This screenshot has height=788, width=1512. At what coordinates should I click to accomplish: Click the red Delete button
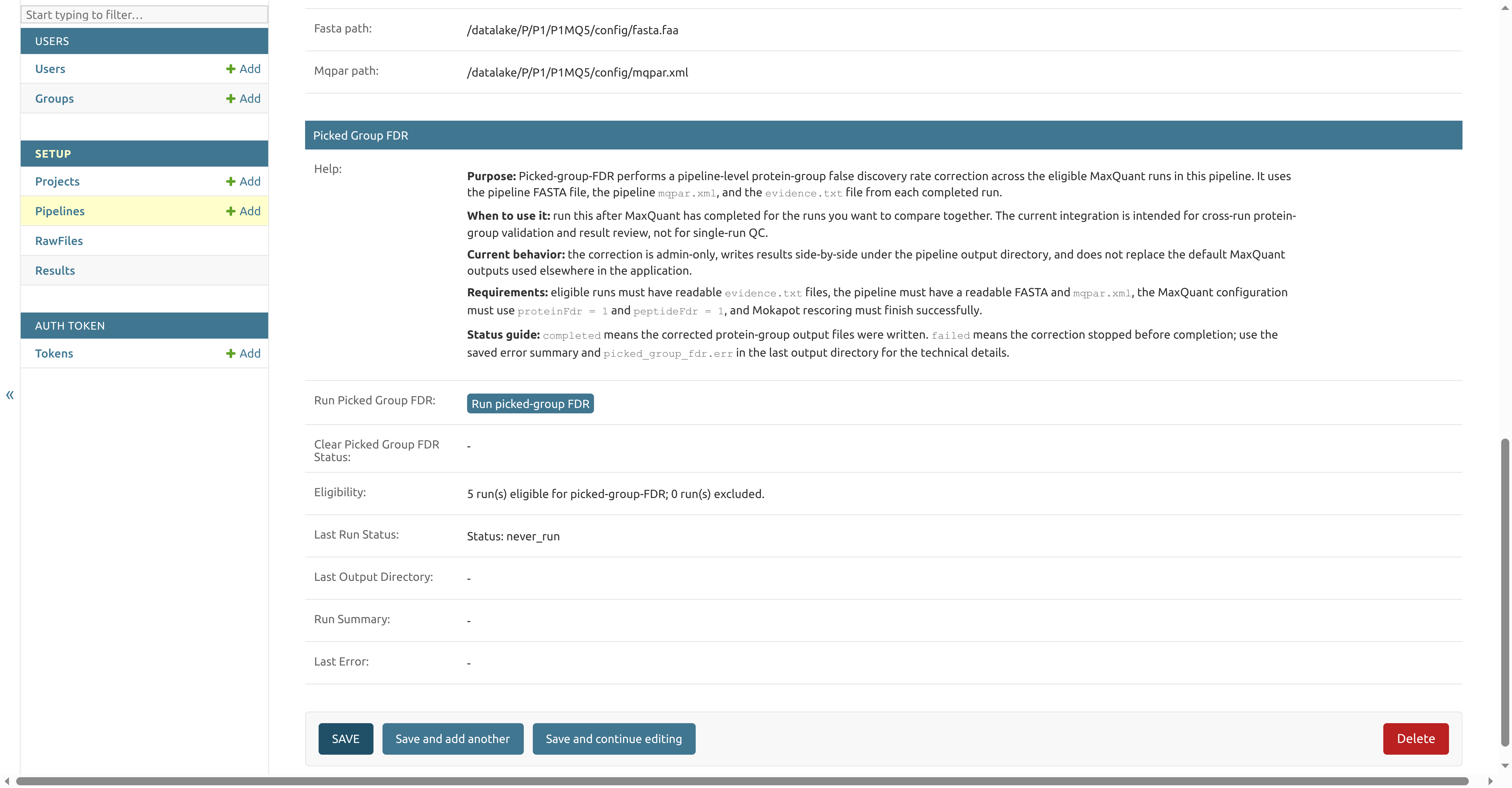(1415, 739)
